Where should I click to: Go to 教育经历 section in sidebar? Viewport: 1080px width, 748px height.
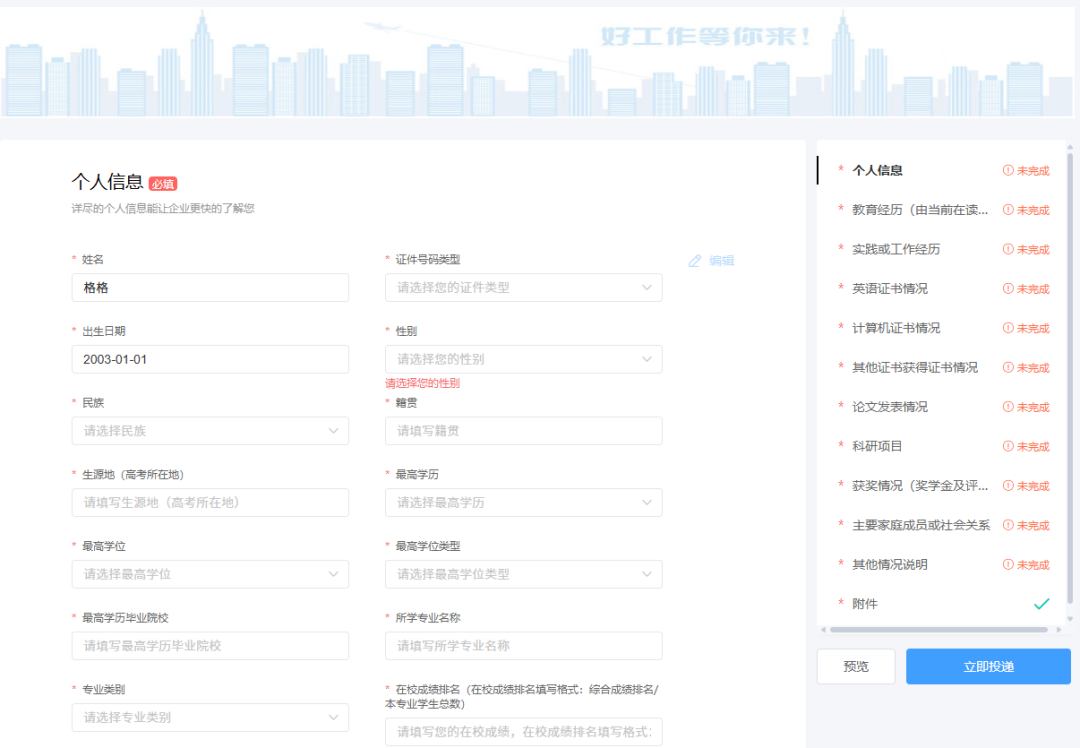coord(919,210)
